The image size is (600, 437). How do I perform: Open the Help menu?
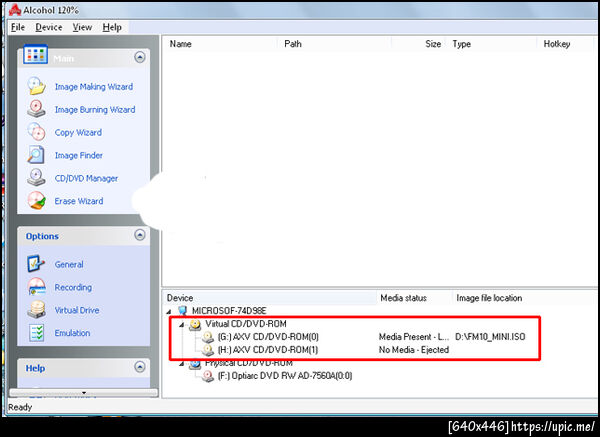tap(112, 27)
